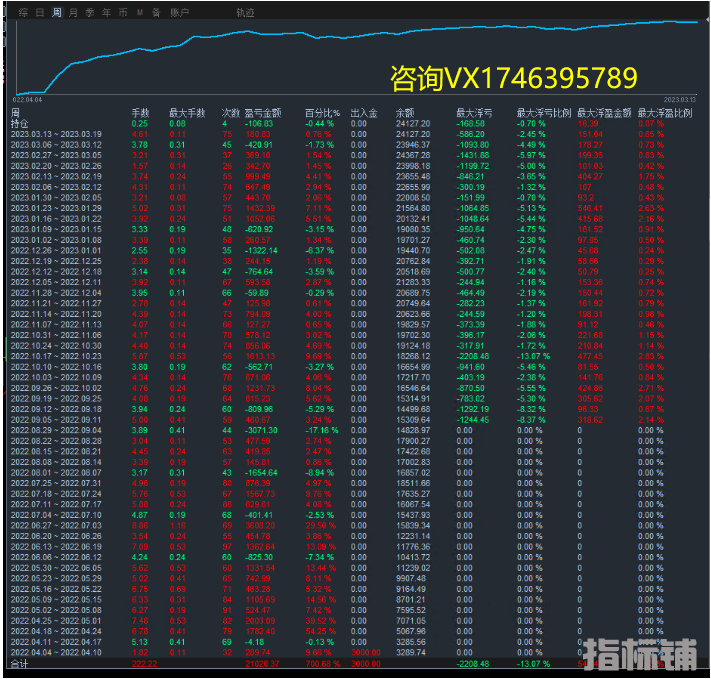Switch to the 季 (quarterly) tab
This screenshot has height=679, width=711.
point(89,13)
